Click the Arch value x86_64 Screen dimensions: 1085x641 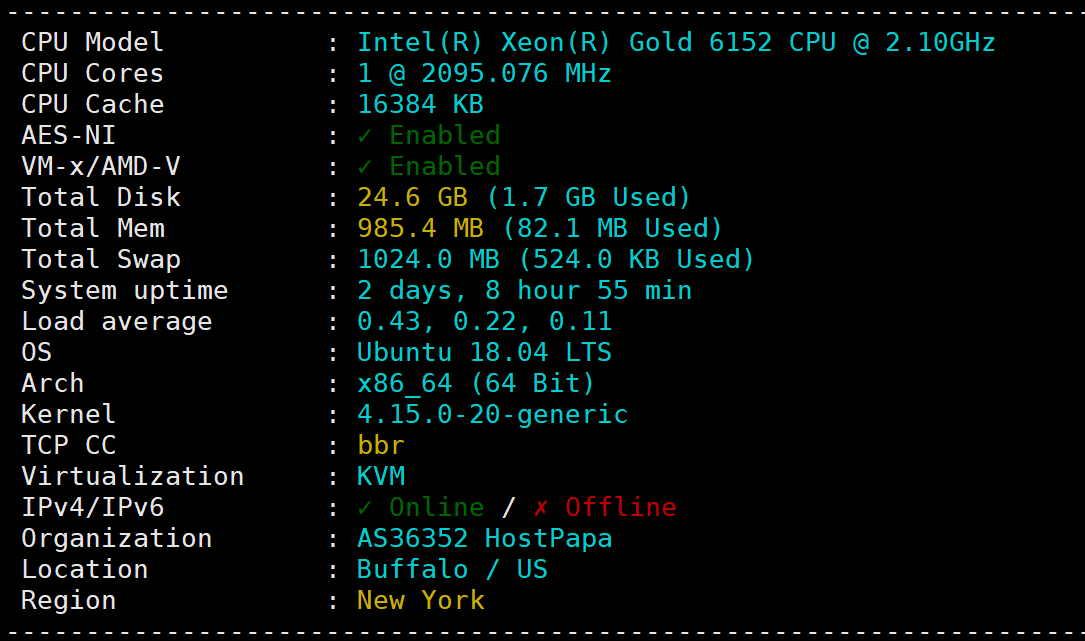coord(404,383)
